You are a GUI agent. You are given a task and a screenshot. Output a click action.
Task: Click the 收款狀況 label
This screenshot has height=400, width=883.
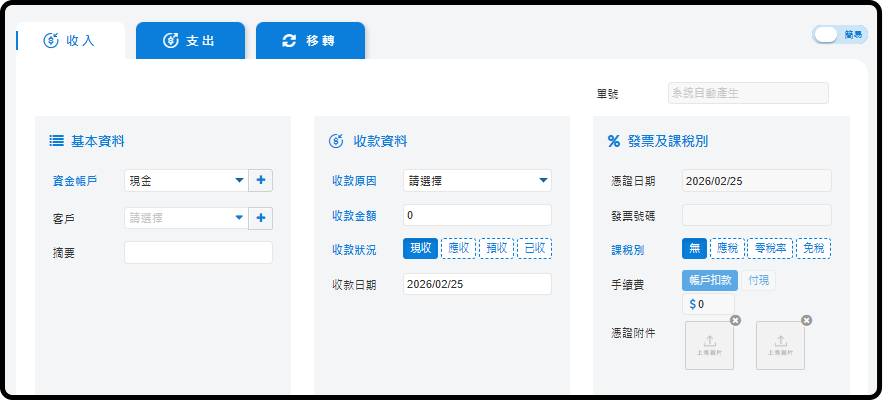point(354,251)
